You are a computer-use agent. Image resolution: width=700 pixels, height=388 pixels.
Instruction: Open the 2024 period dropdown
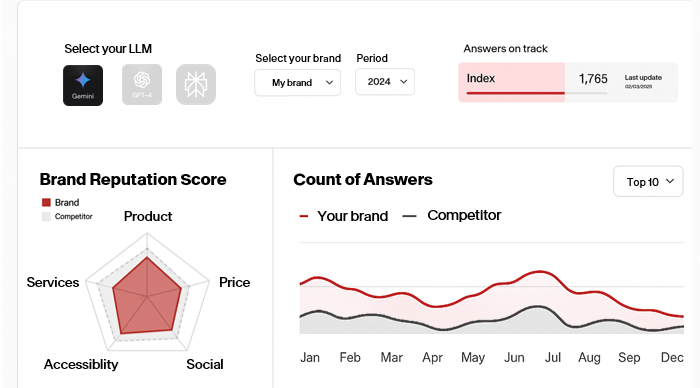click(385, 82)
